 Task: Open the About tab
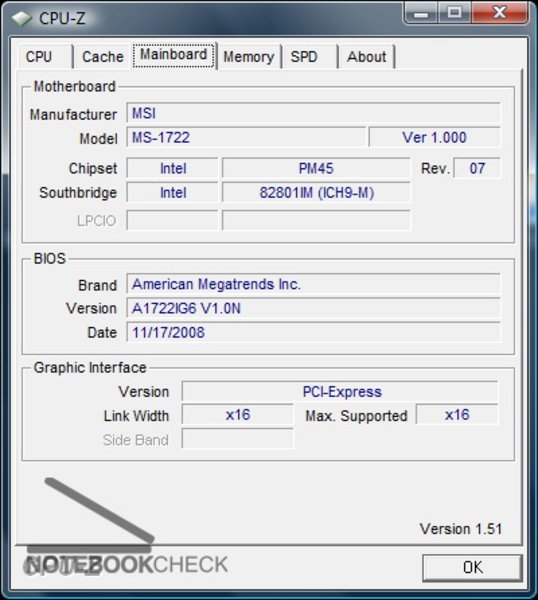(x=367, y=57)
